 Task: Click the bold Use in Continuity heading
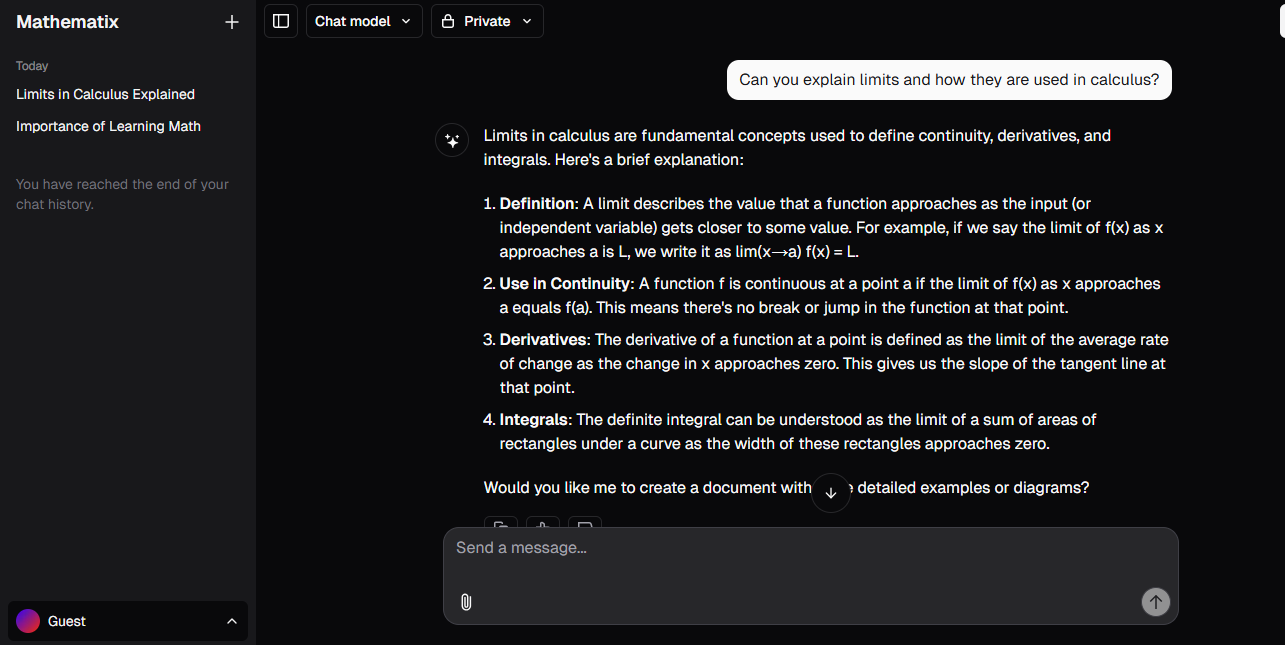(x=565, y=283)
